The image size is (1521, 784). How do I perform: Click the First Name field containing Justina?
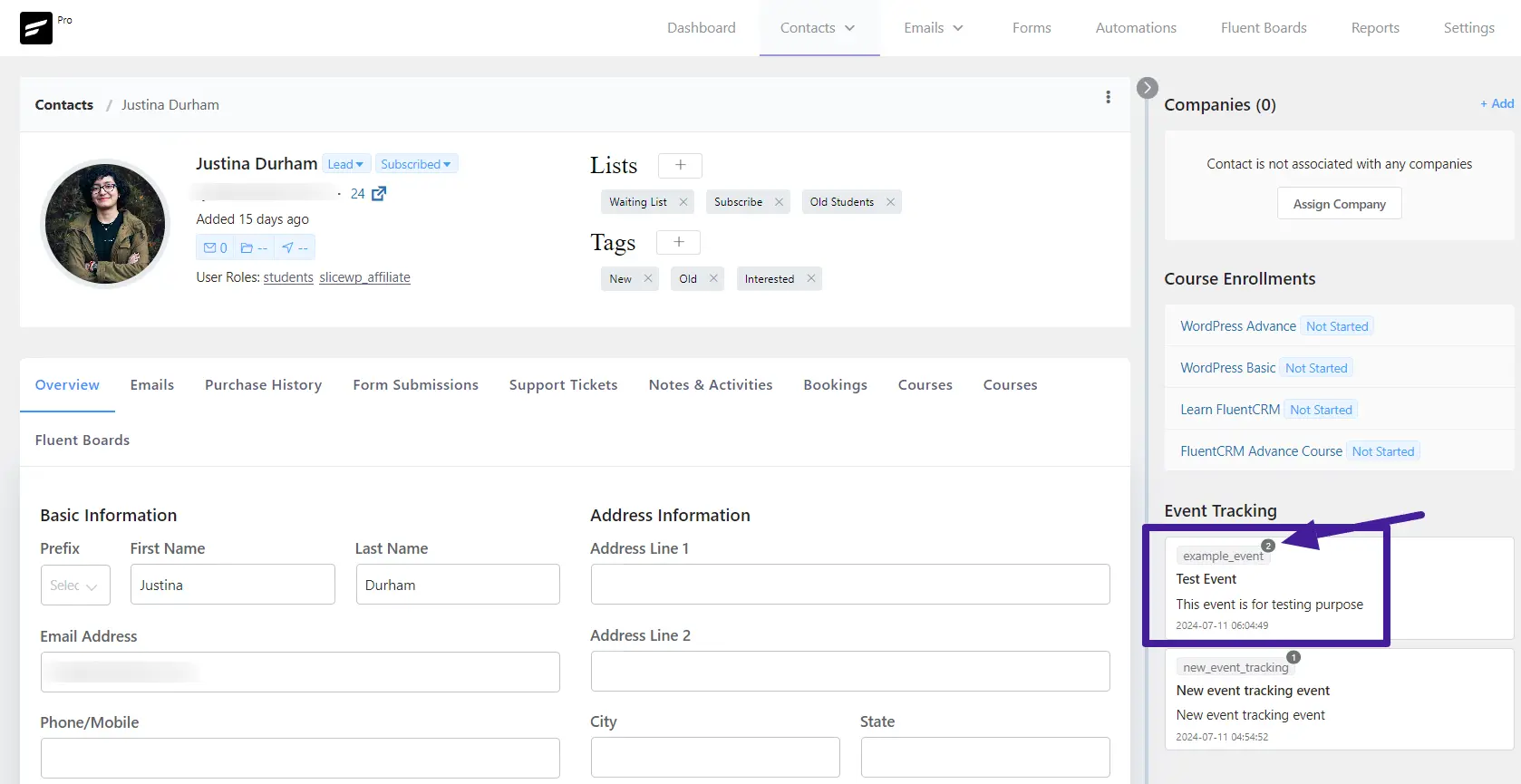click(233, 586)
